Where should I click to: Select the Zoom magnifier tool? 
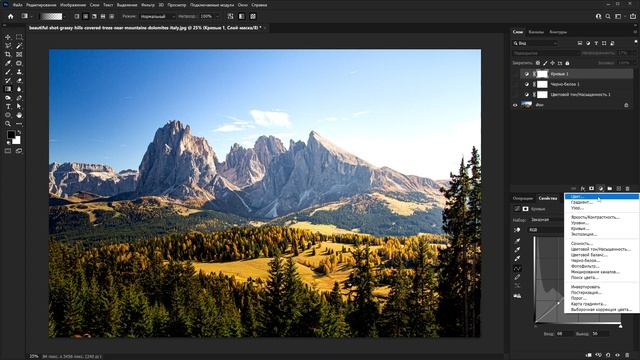(x=8, y=124)
